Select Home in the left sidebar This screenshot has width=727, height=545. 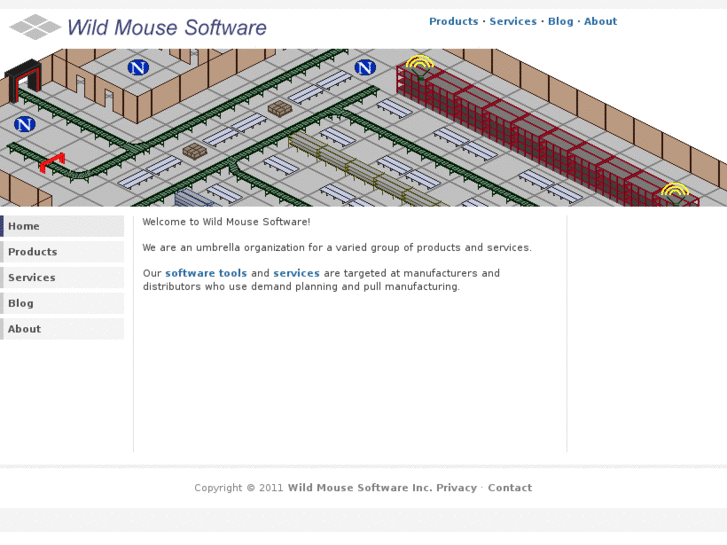coord(62,226)
